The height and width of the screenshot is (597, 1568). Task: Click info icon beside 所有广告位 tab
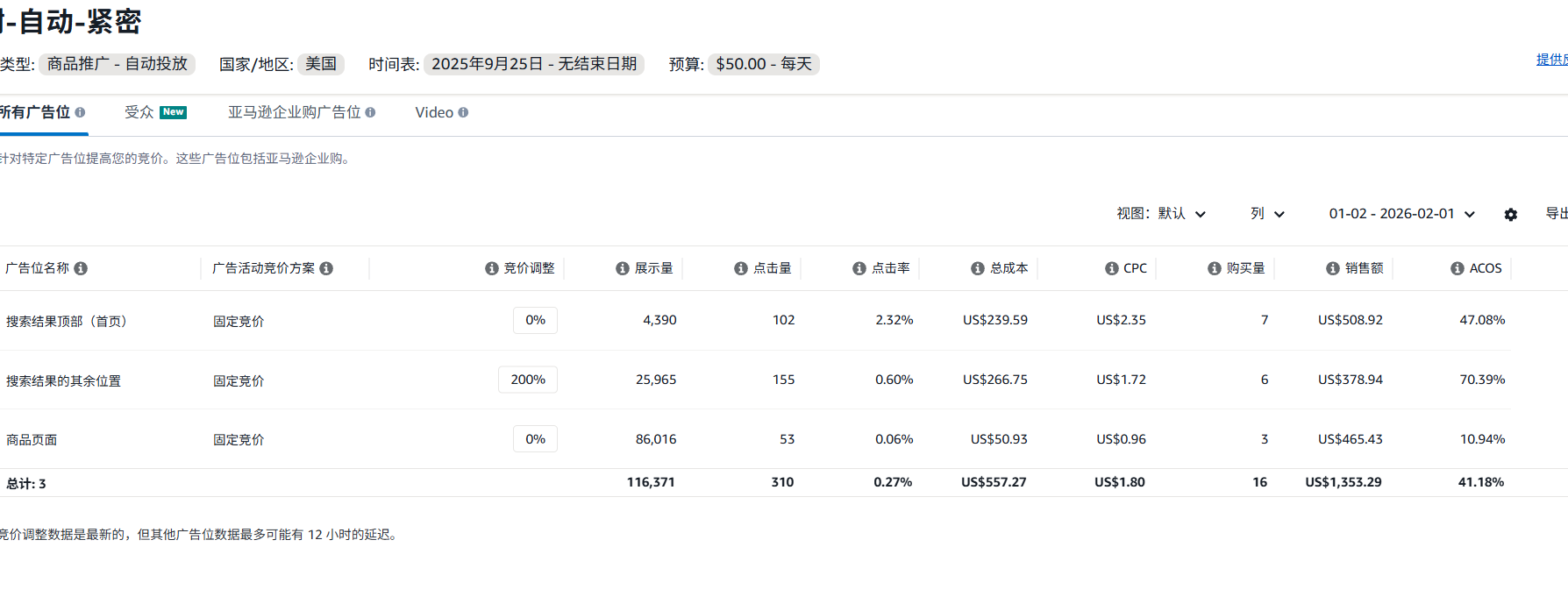tap(80, 112)
